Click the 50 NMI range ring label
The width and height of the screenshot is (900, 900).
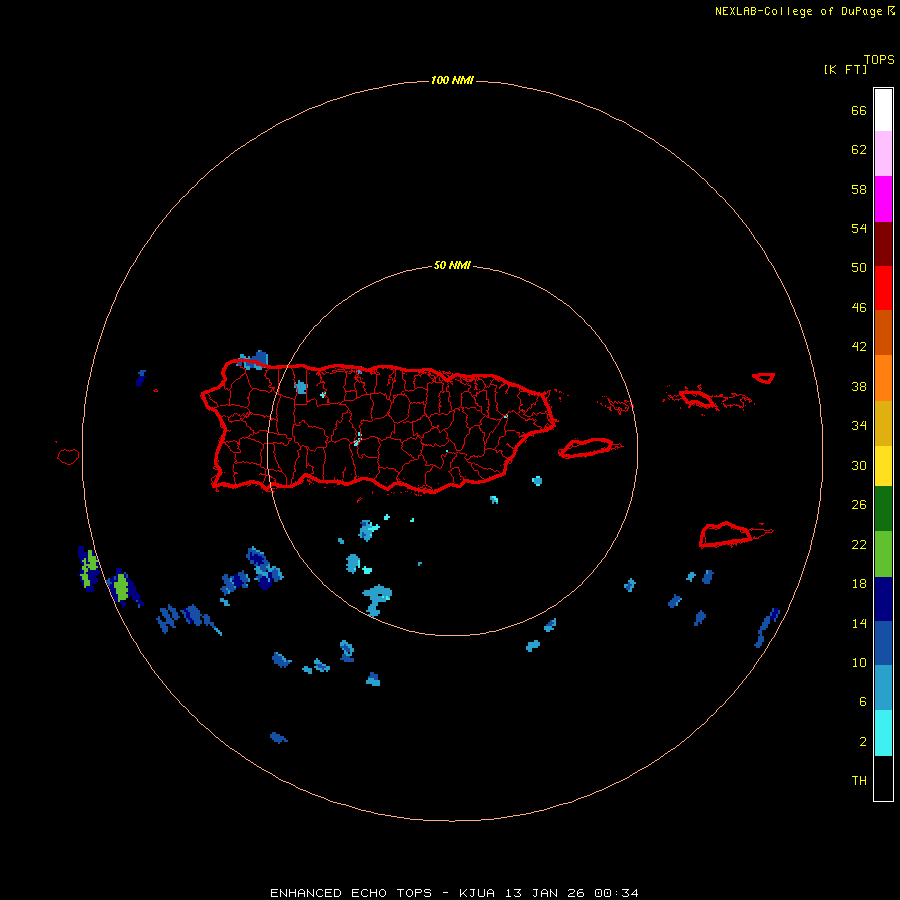(x=452, y=265)
